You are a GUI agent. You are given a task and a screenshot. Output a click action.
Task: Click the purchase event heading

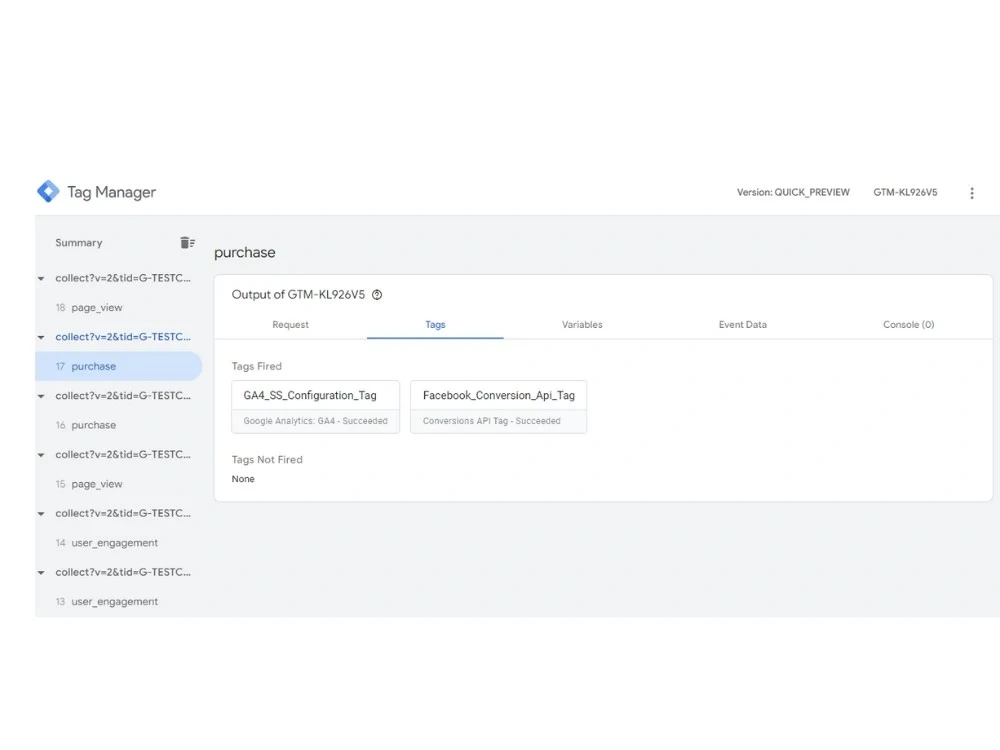(x=245, y=253)
